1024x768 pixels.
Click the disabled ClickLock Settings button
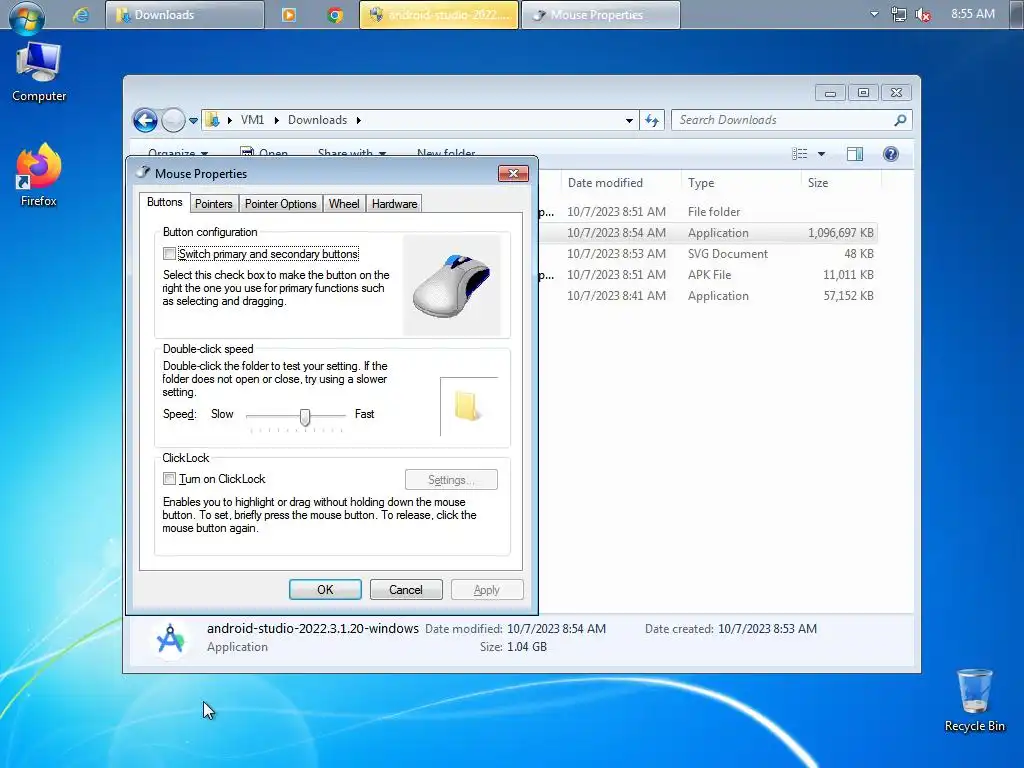(451, 480)
